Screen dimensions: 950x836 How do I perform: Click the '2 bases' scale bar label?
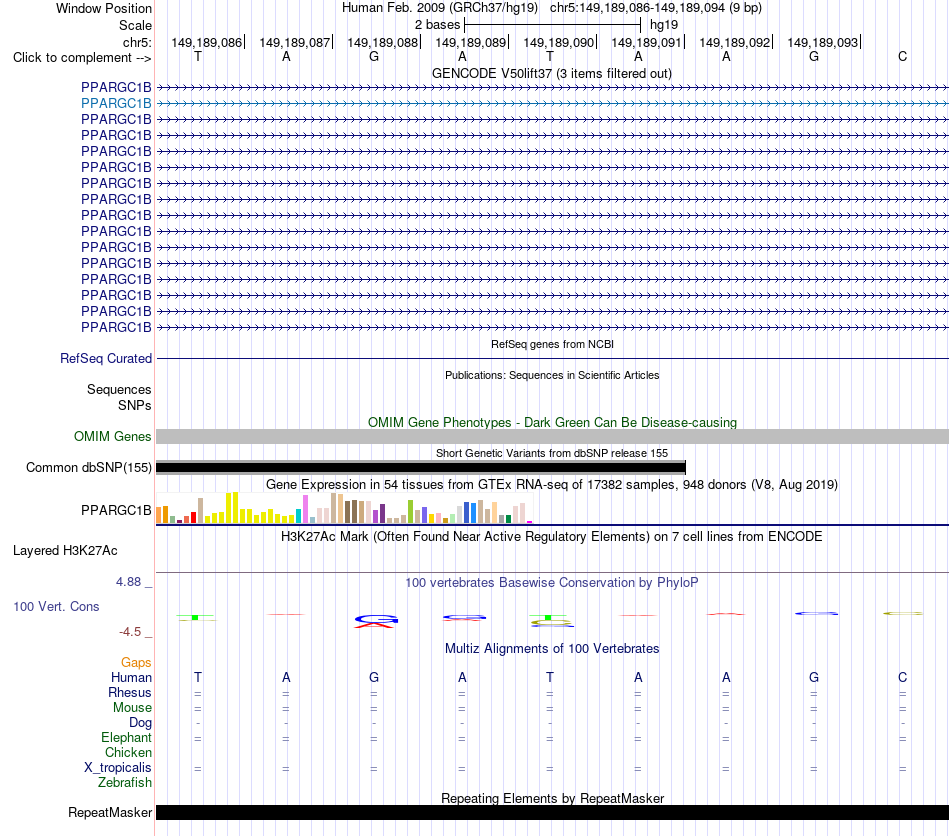[437, 25]
